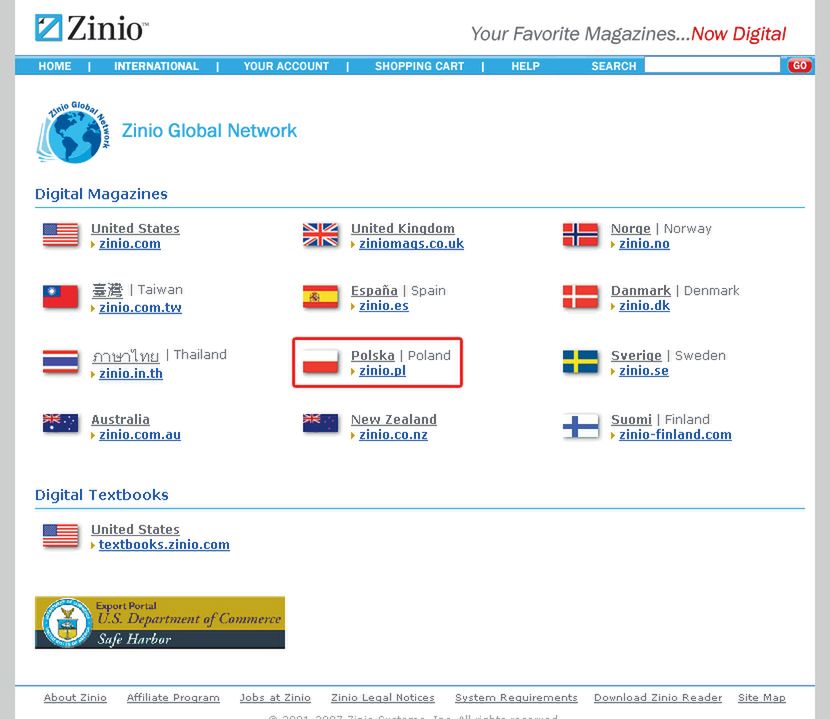This screenshot has height=719, width=830.
Task: Open the HOME menu item
Action: click(55, 66)
